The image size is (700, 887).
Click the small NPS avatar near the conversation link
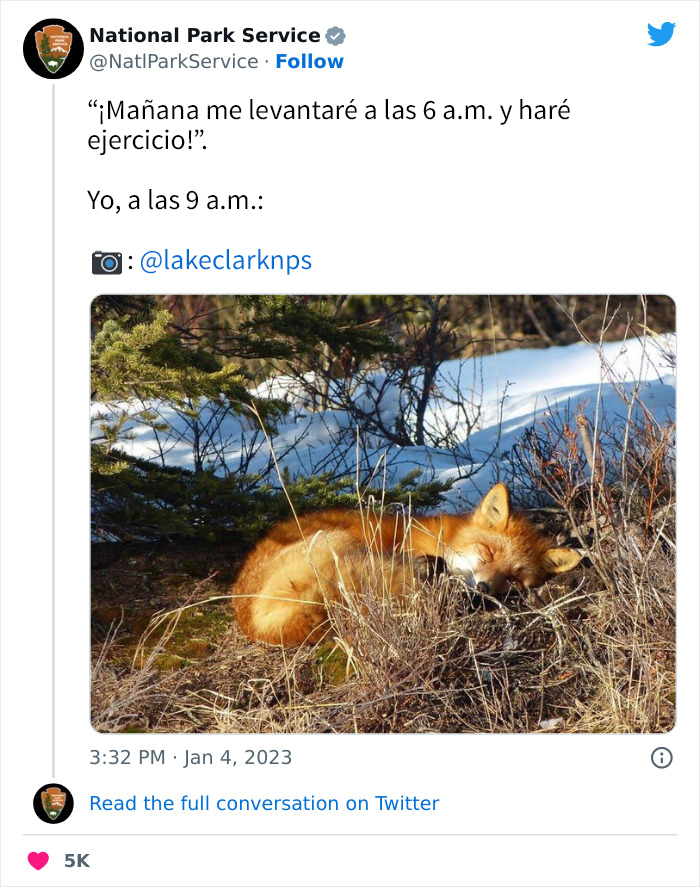point(52,803)
